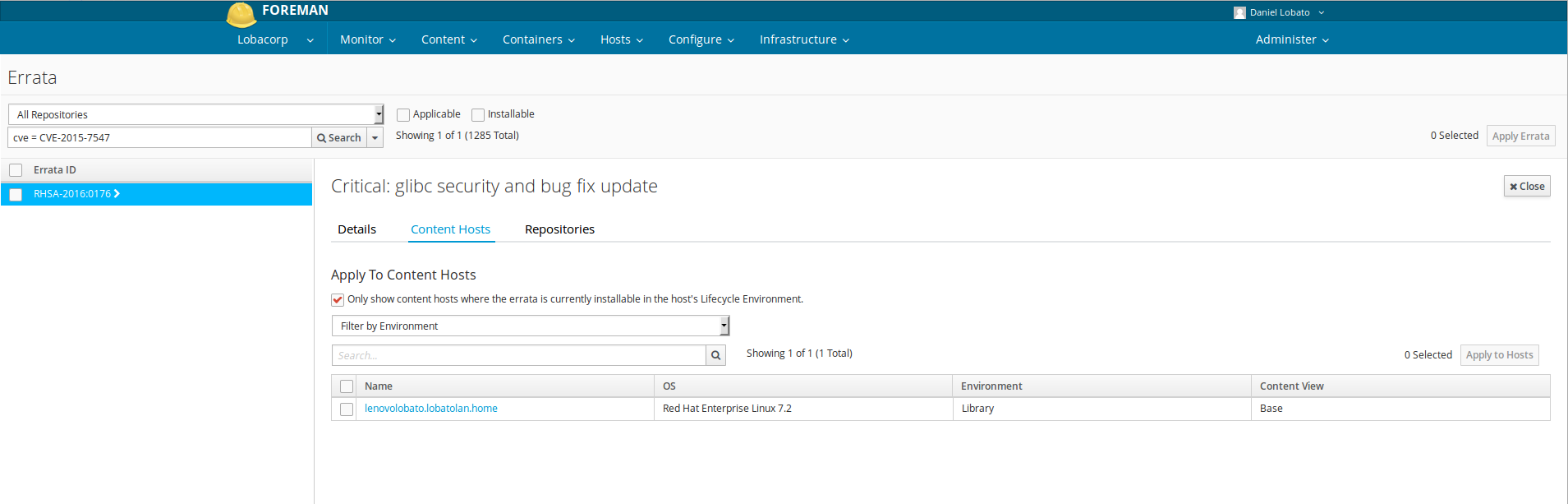
Task: Enable the Applicable checkbox
Action: 403,115
